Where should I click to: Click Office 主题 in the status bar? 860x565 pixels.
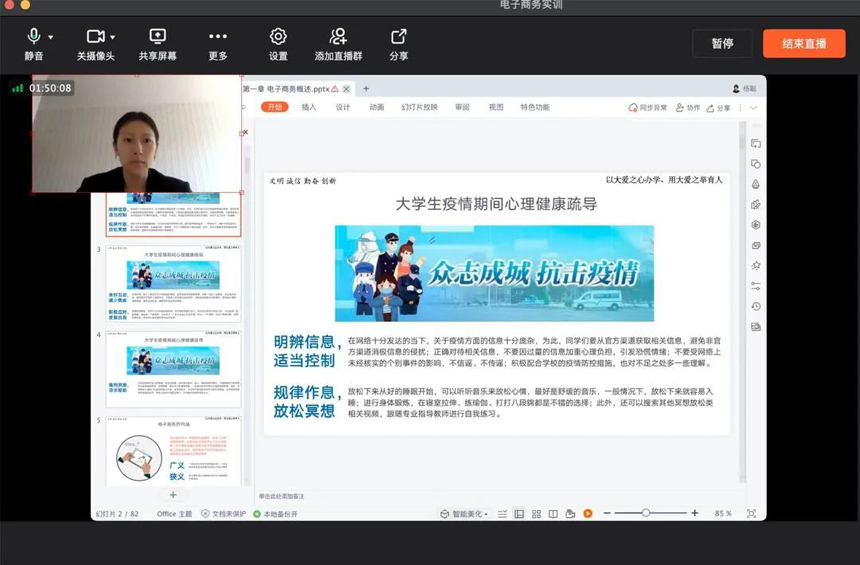pyautogui.click(x=174, y=514)
